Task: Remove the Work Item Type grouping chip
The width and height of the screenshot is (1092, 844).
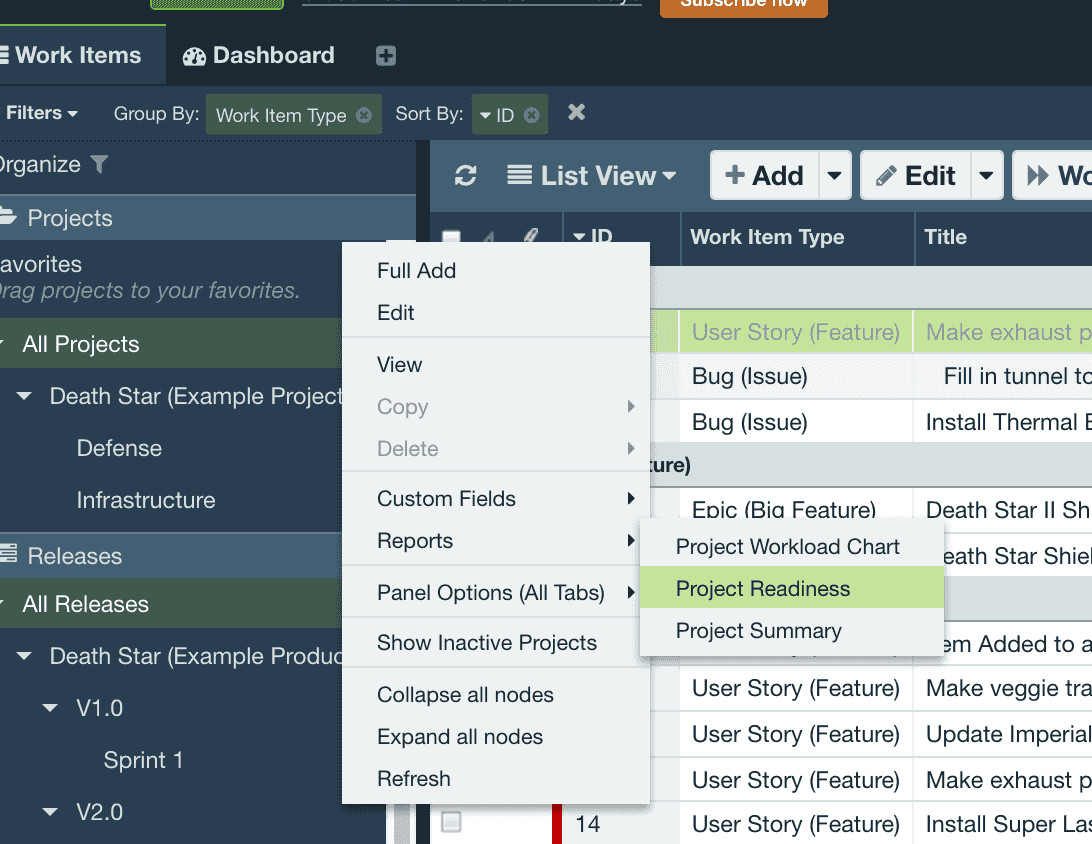Action: coord(364,115)
